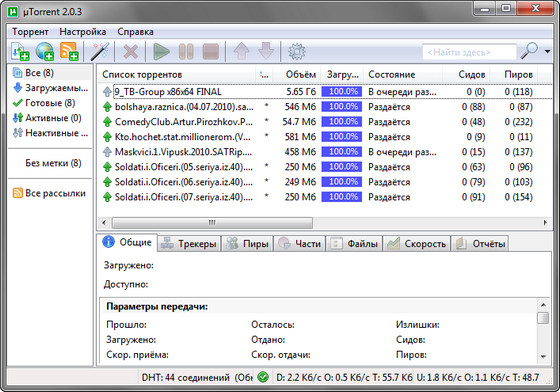The image size is (560, 392).
Task: Click horizontal scrollbar left arrow
Action: [x=104, y=223]
